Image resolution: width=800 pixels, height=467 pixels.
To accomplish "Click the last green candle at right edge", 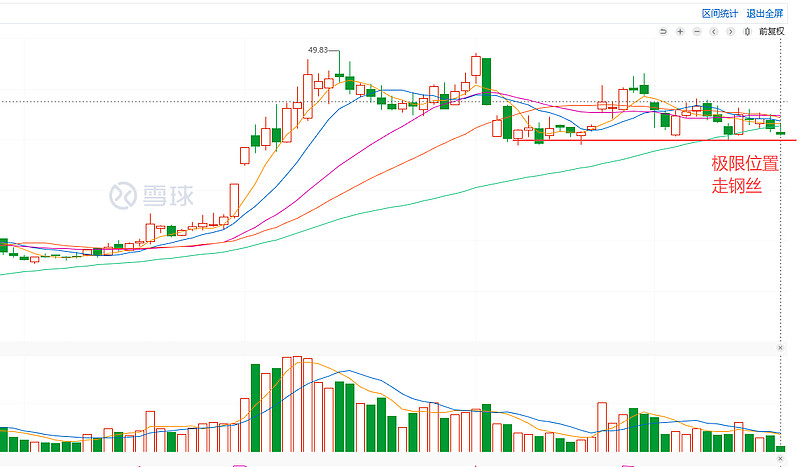I will click(x=781, y=133).
